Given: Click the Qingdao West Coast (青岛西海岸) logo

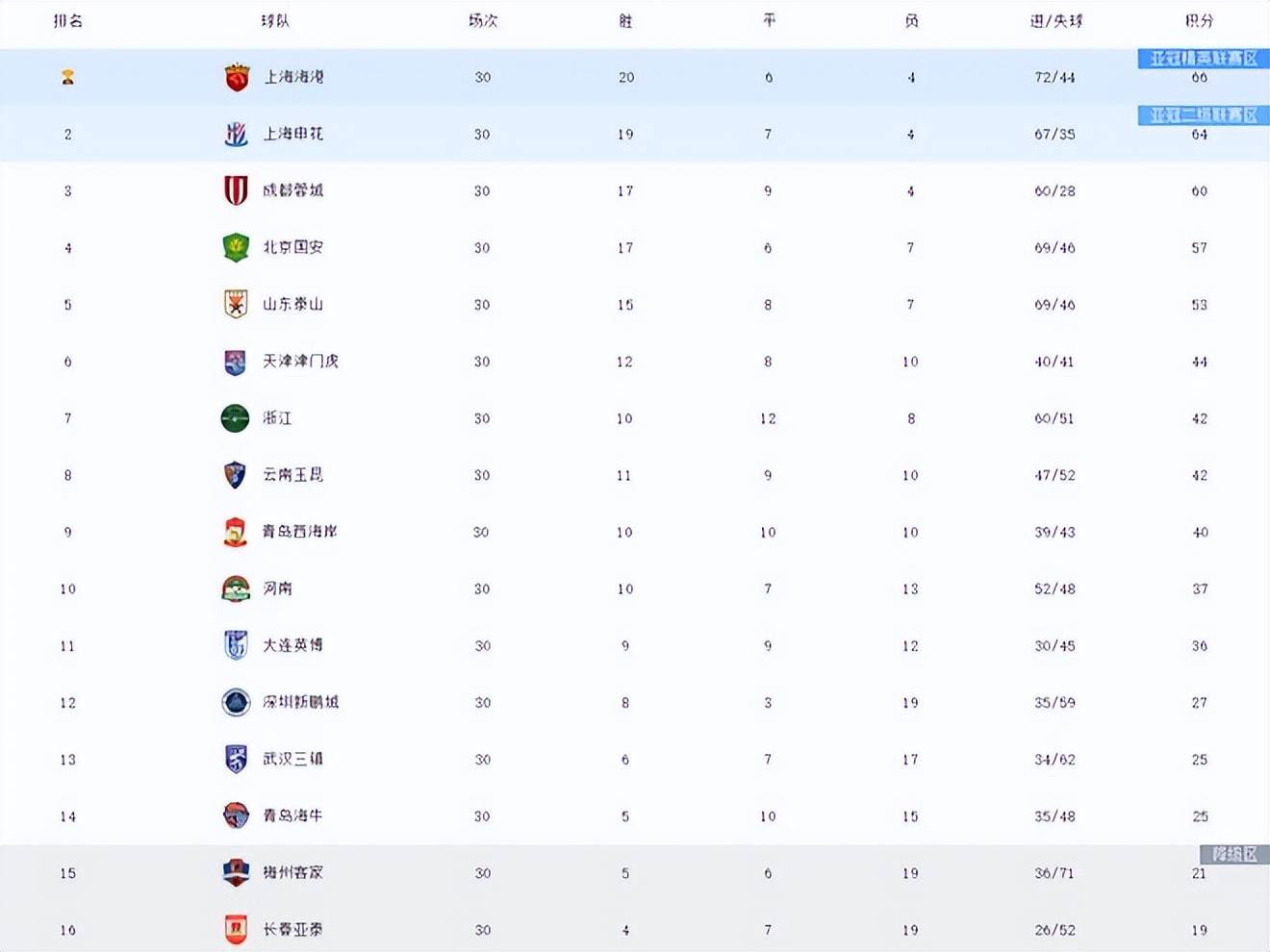Looking at the screenshot, I should (236, 532).
